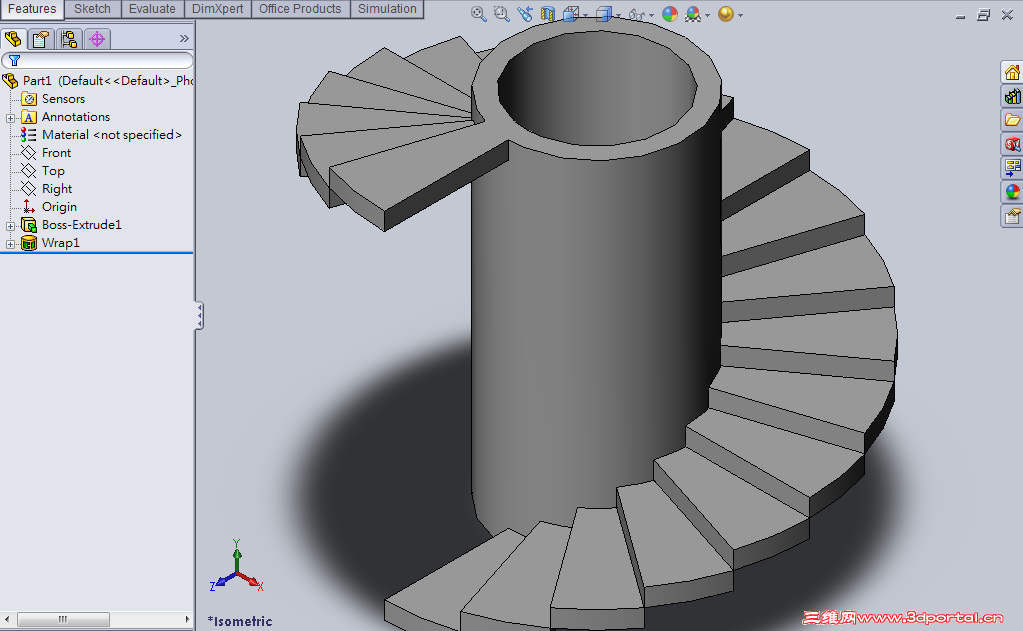Expand the Wrap1 feature

click(x=10, y=244)
